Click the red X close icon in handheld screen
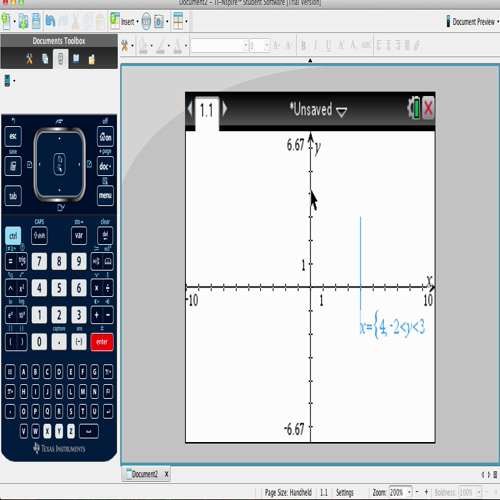500x500 pixels. point(428,108)
